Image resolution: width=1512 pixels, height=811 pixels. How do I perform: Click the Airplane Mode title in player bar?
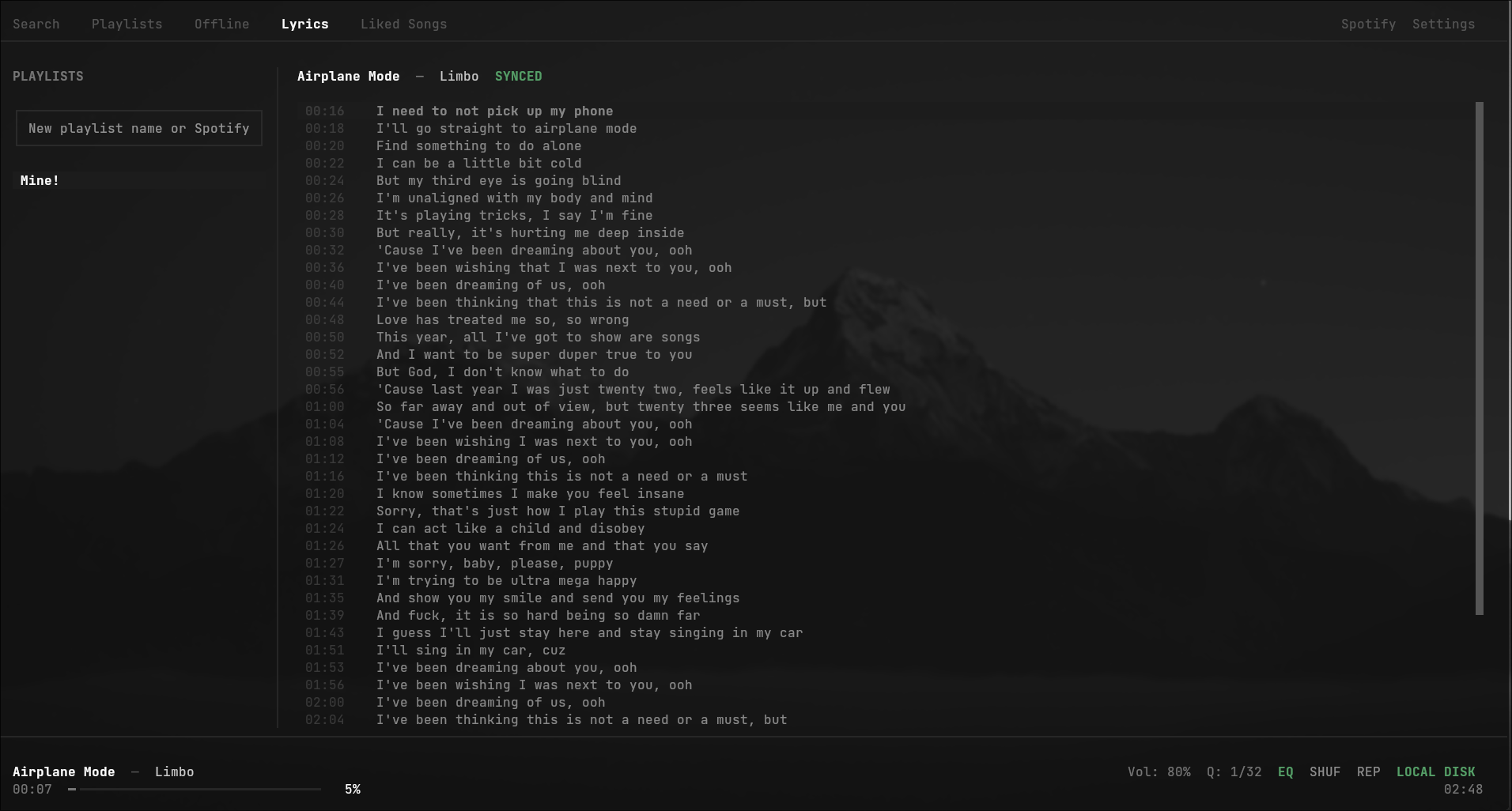64,772
